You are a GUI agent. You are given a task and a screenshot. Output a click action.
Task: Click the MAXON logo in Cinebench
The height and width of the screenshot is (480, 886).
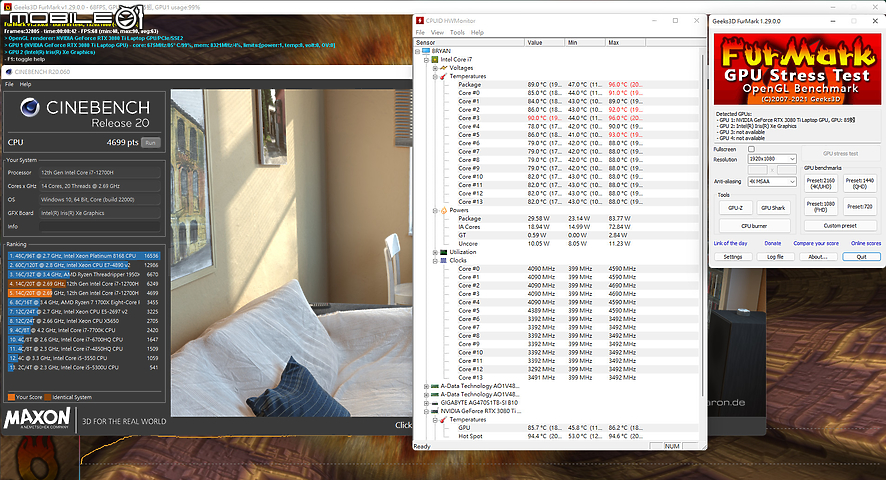point(37,419)
